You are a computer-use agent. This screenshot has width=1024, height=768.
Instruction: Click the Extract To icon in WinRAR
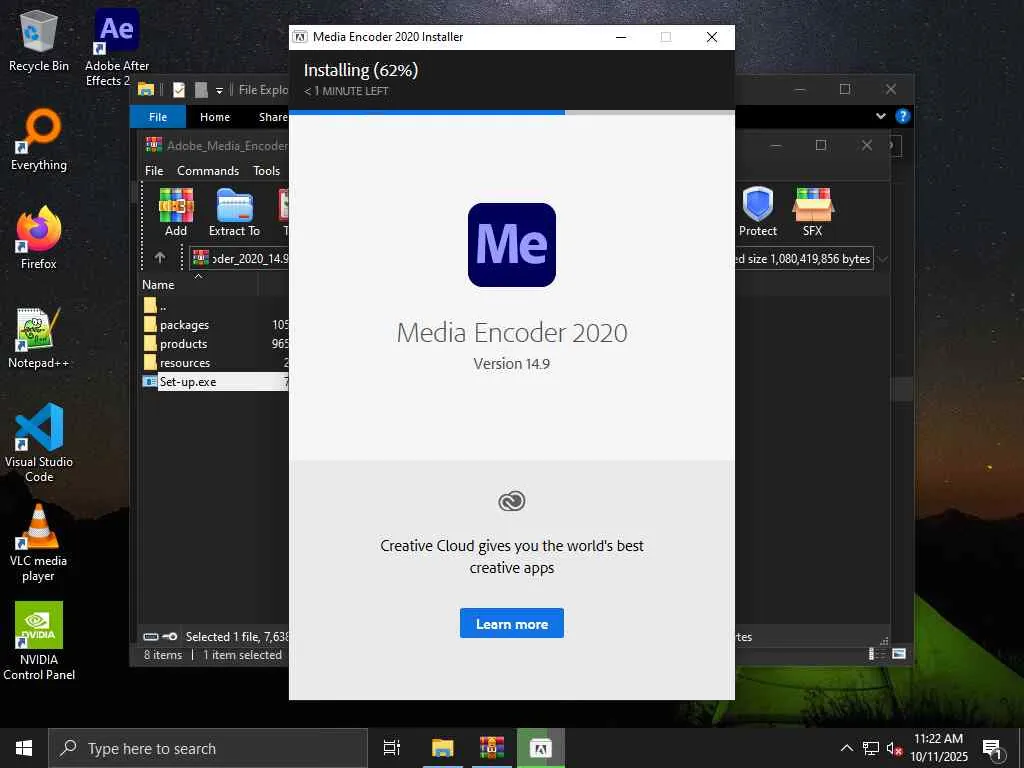(234, 213)
